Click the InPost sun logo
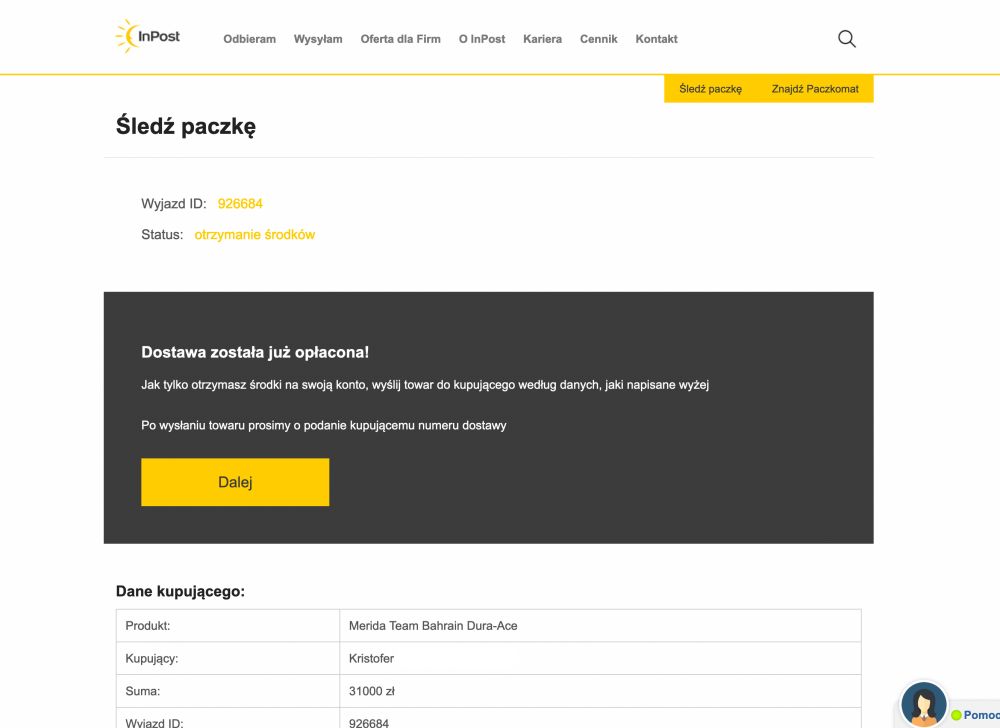This screenshot has height=728, width=1000. pyautogui.click(x=148, y=37)
